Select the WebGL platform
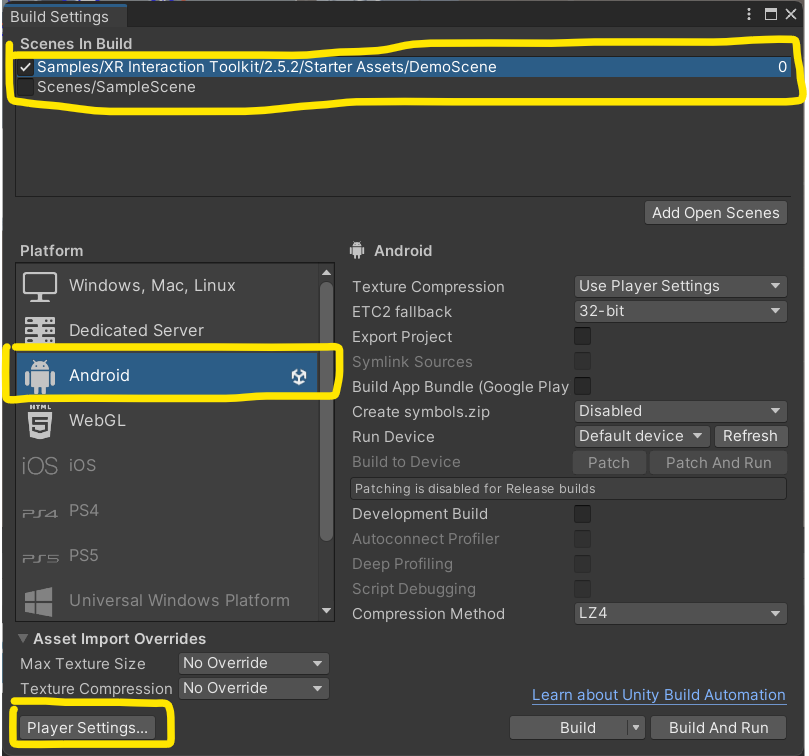Viewport: 809px width, 756px height. click(167, 421)
